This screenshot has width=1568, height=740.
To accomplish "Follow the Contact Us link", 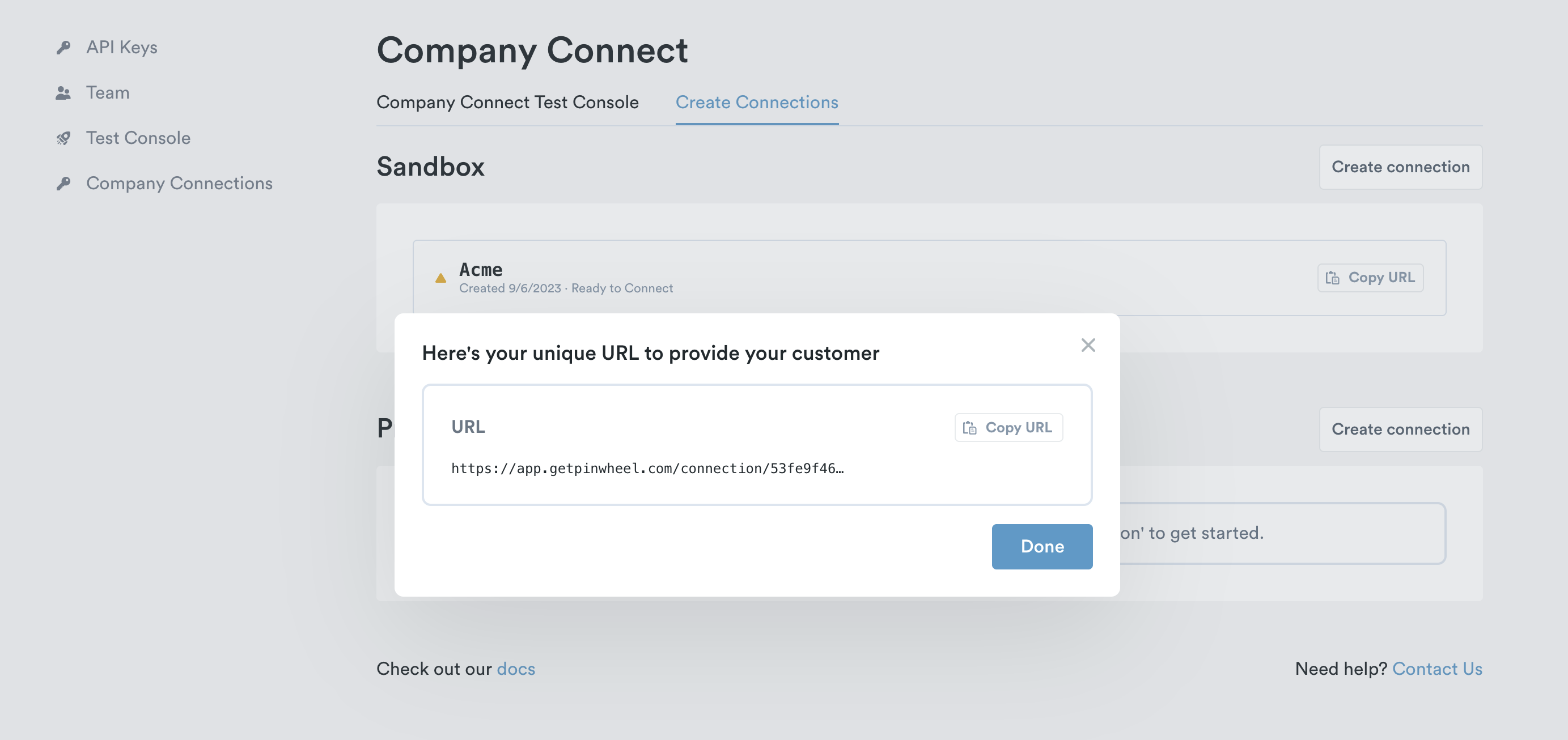I will (1436, 669).
